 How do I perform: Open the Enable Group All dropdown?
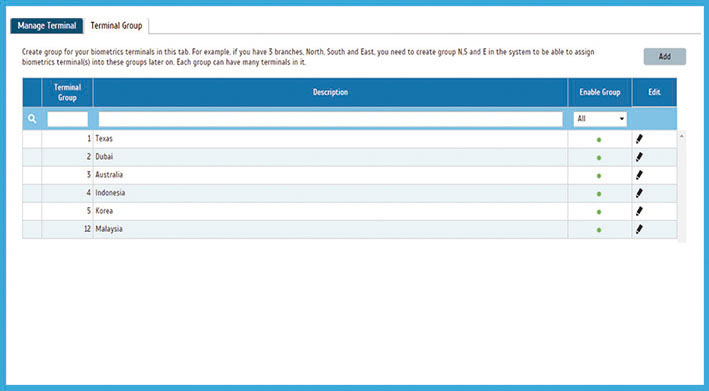click(x=600, y=119)
